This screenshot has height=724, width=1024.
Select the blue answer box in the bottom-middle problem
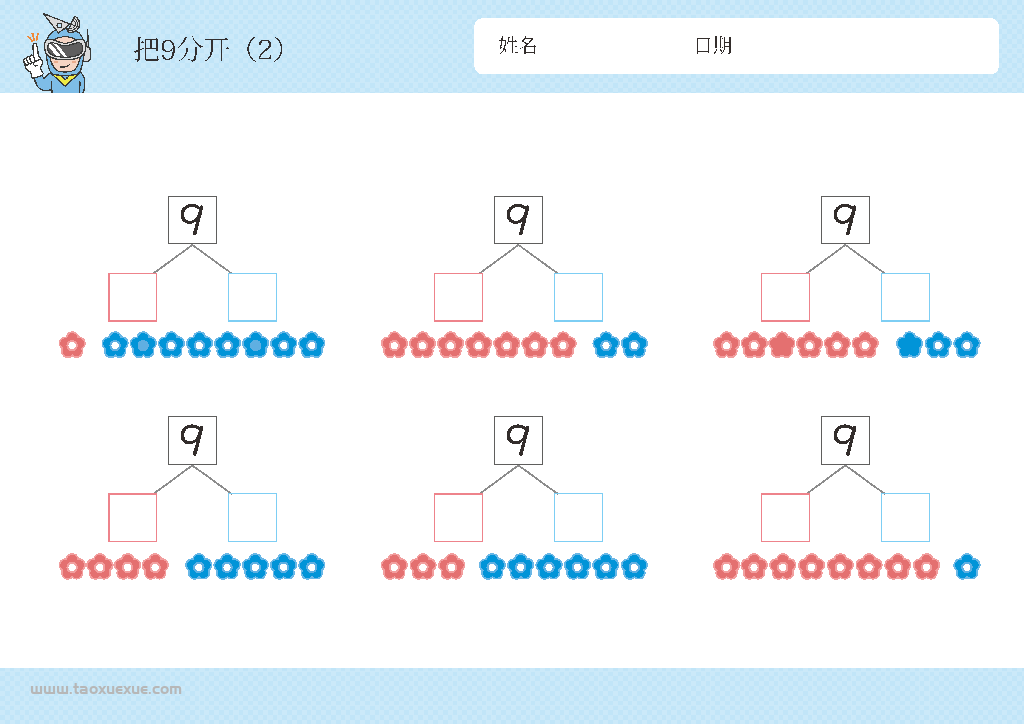579,518
